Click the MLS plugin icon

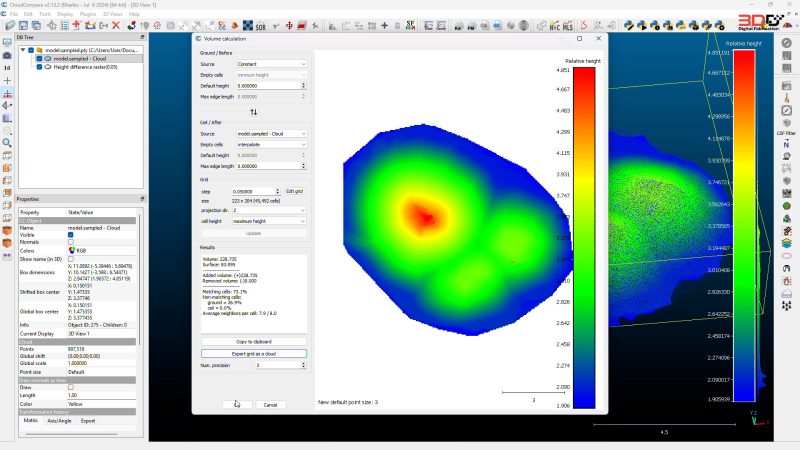point(568,26)
